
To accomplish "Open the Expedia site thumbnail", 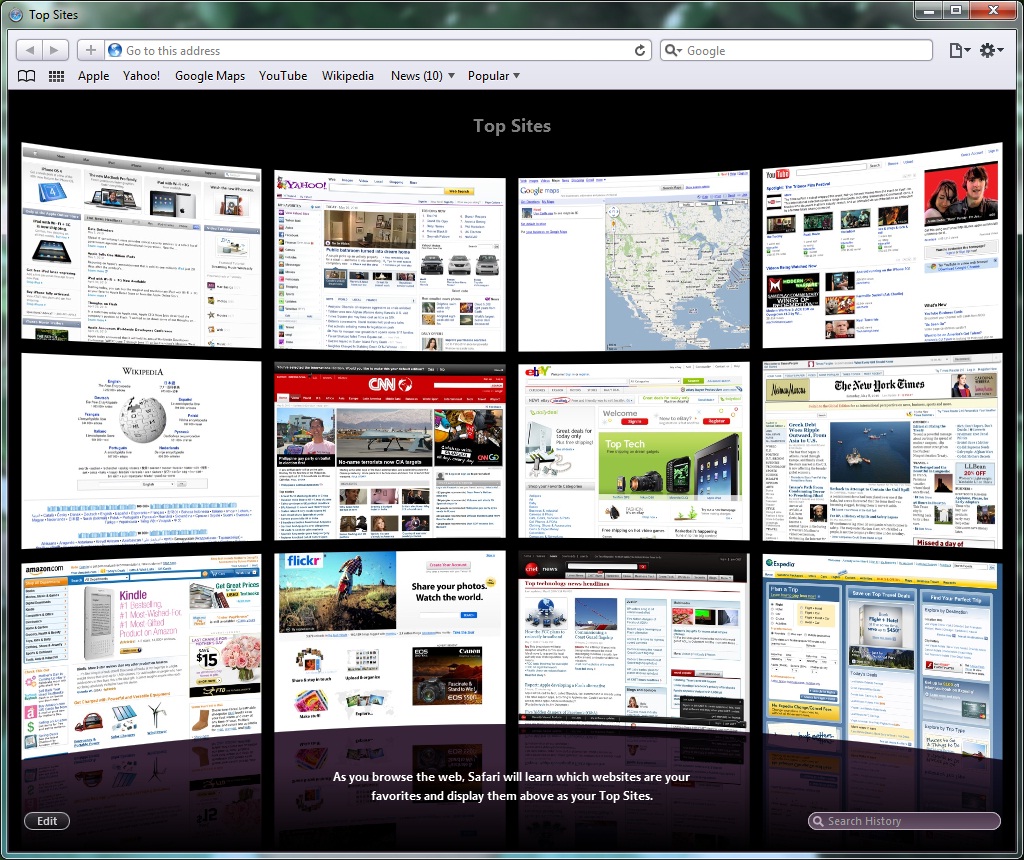I will (x=882, y=656).
